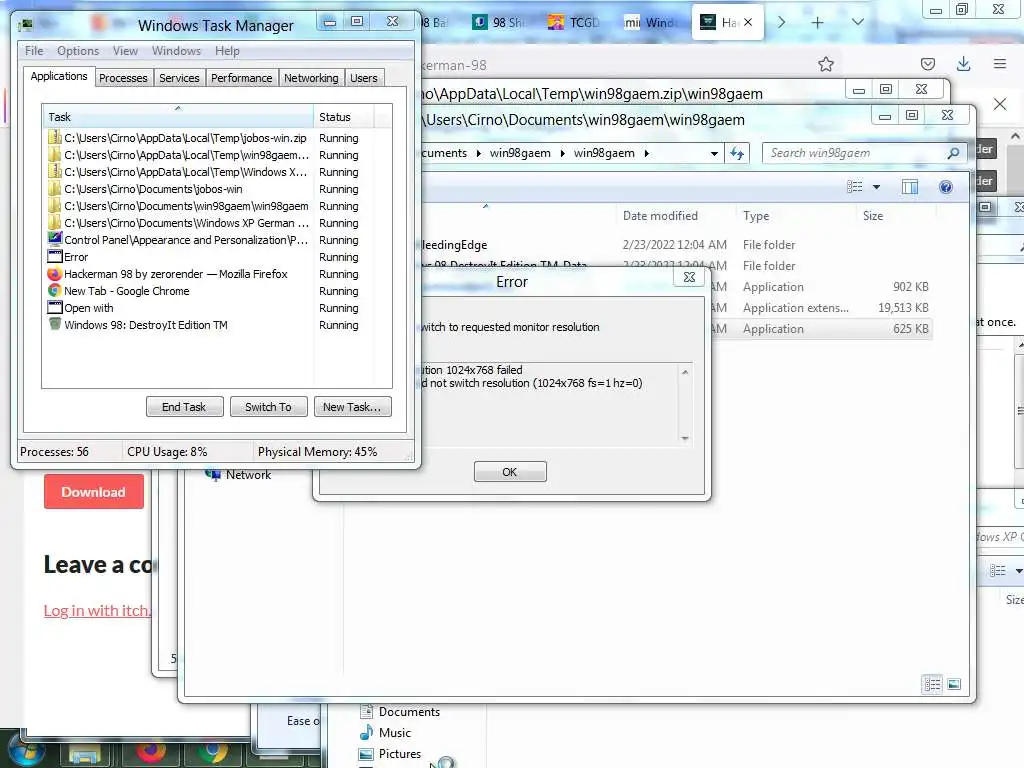
Task: Open Music library in navigation pane
Action: pyautogui.click(x=387, y=733)
